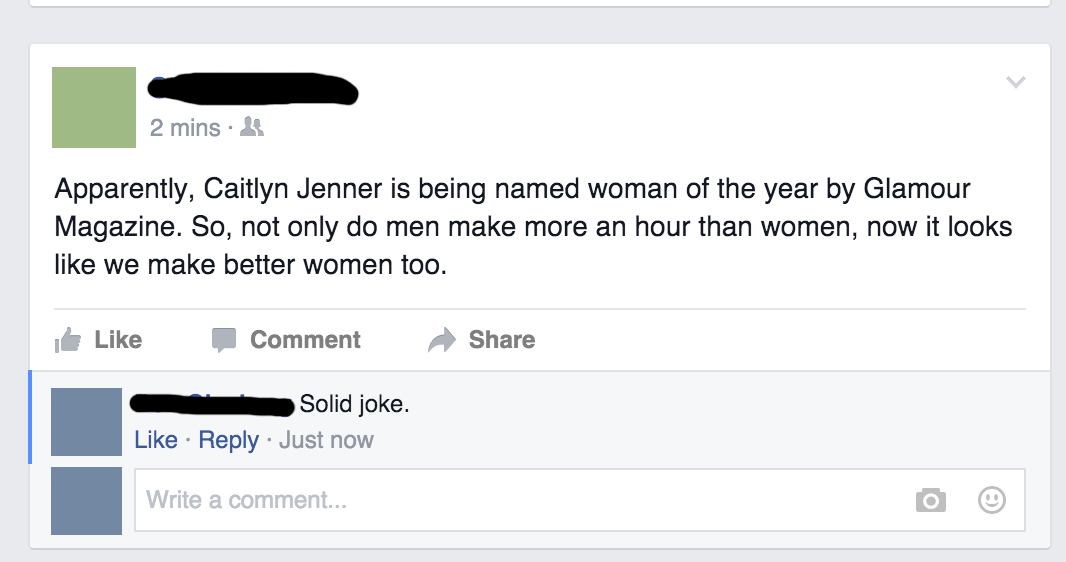This screenshot has height=562, width=1066.
Task: Focus the "Write a comment..." field
Action: tap(520, 500)
